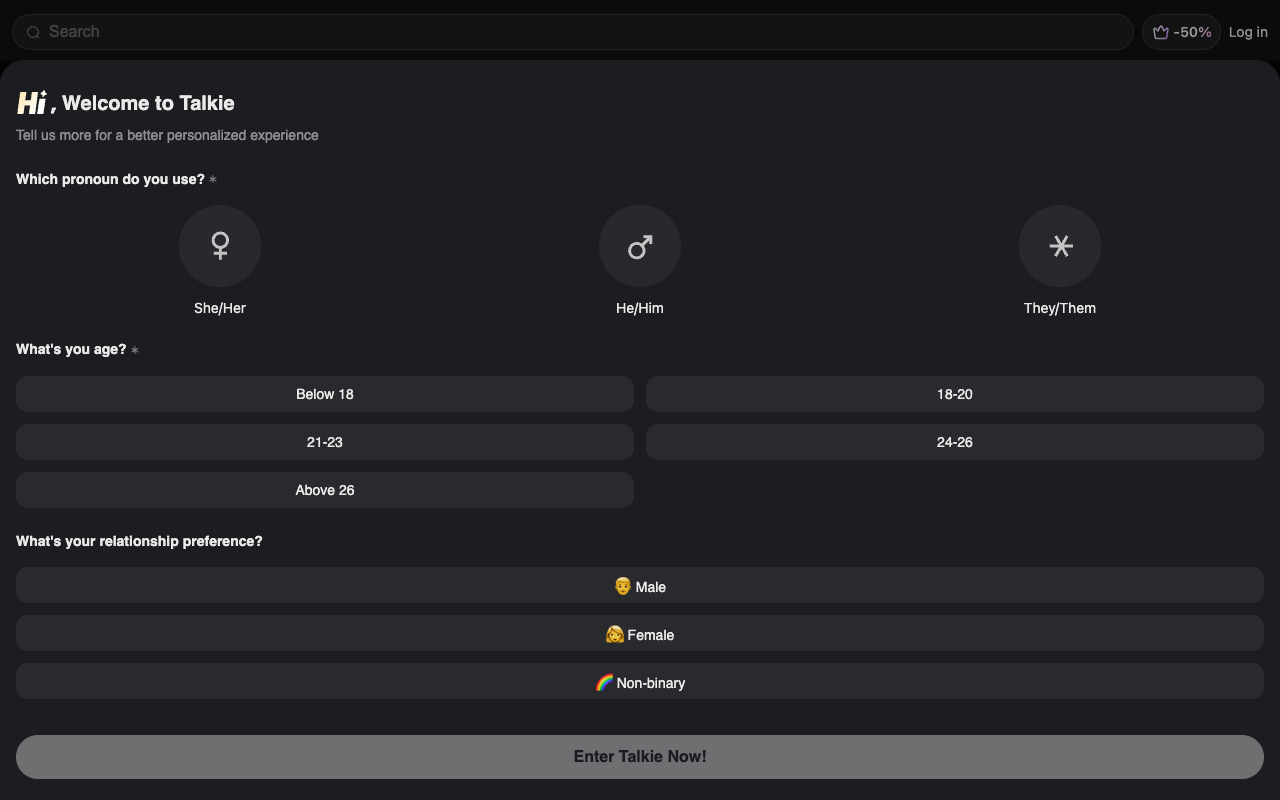Select the She/Her female symbol icon
The height and width of the screenshot is (800, 1280).
pyautogui.click(x=220, y=246)
